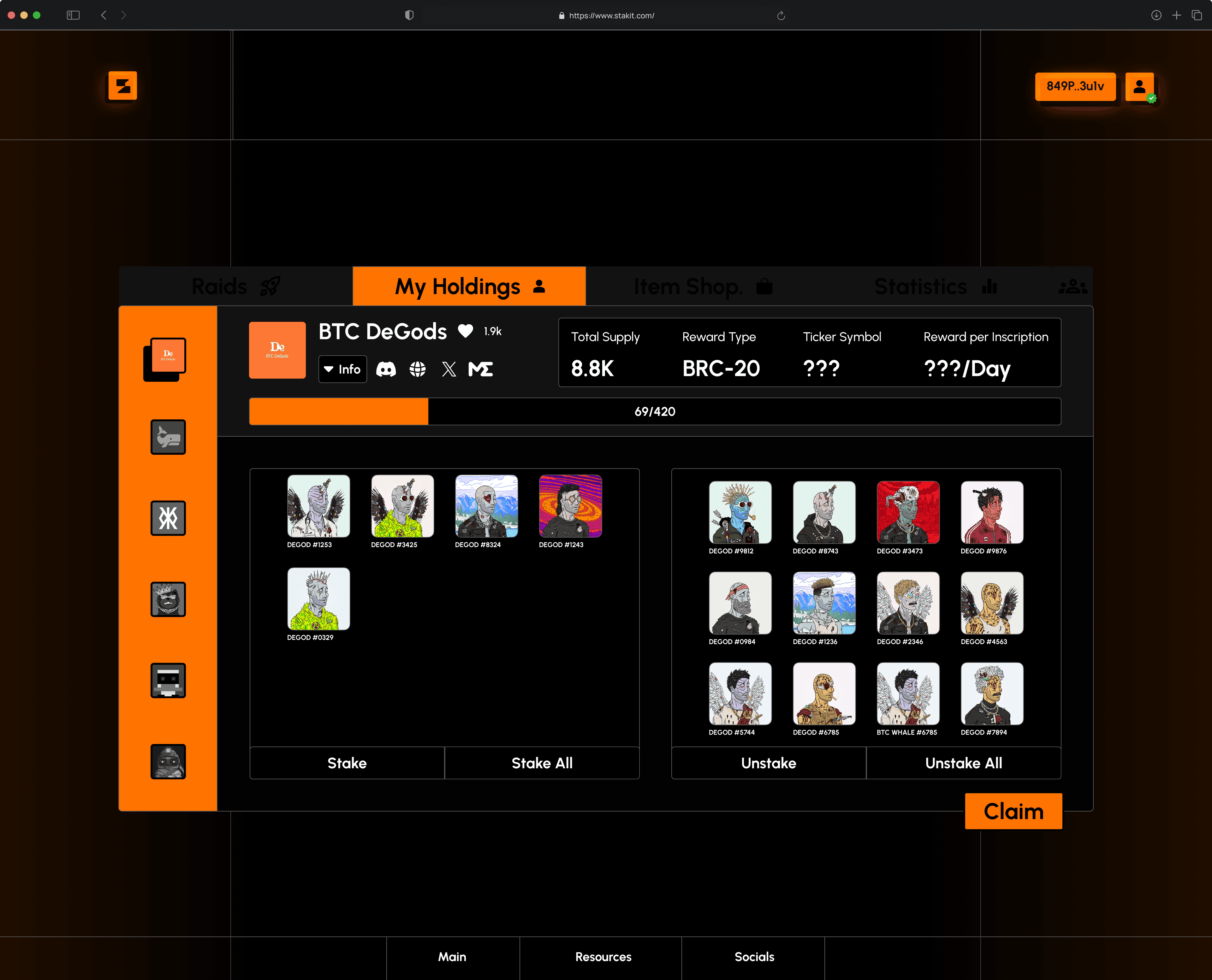Image resolution: width=1212 pixels, height=980 pixels.
Task: Open the Magic Eden marketplace icon
Action: [481, 369]
